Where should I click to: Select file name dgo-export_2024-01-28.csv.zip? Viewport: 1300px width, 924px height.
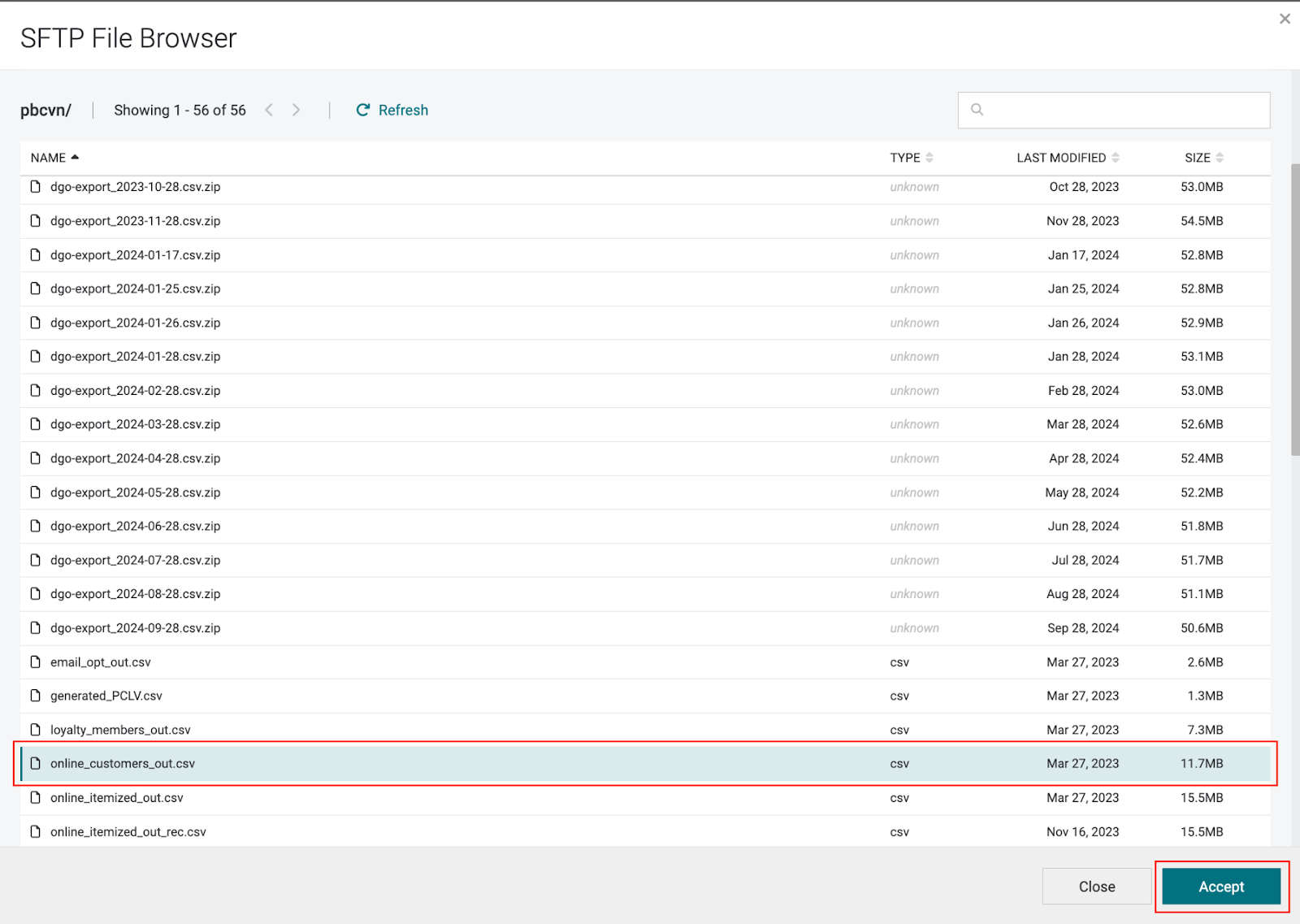pos(136,357)
